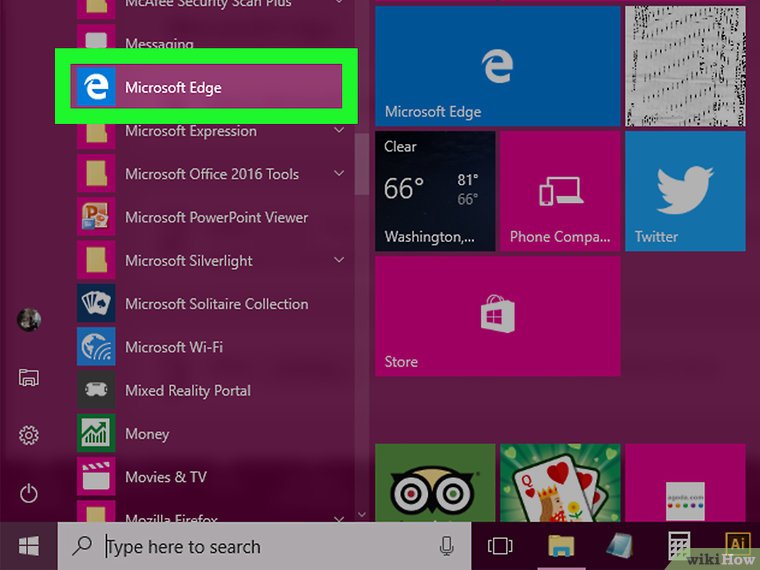Viewport: 760px width, 570px height.
Task: Open the Washington weather tile
Action: pos(435,191)
